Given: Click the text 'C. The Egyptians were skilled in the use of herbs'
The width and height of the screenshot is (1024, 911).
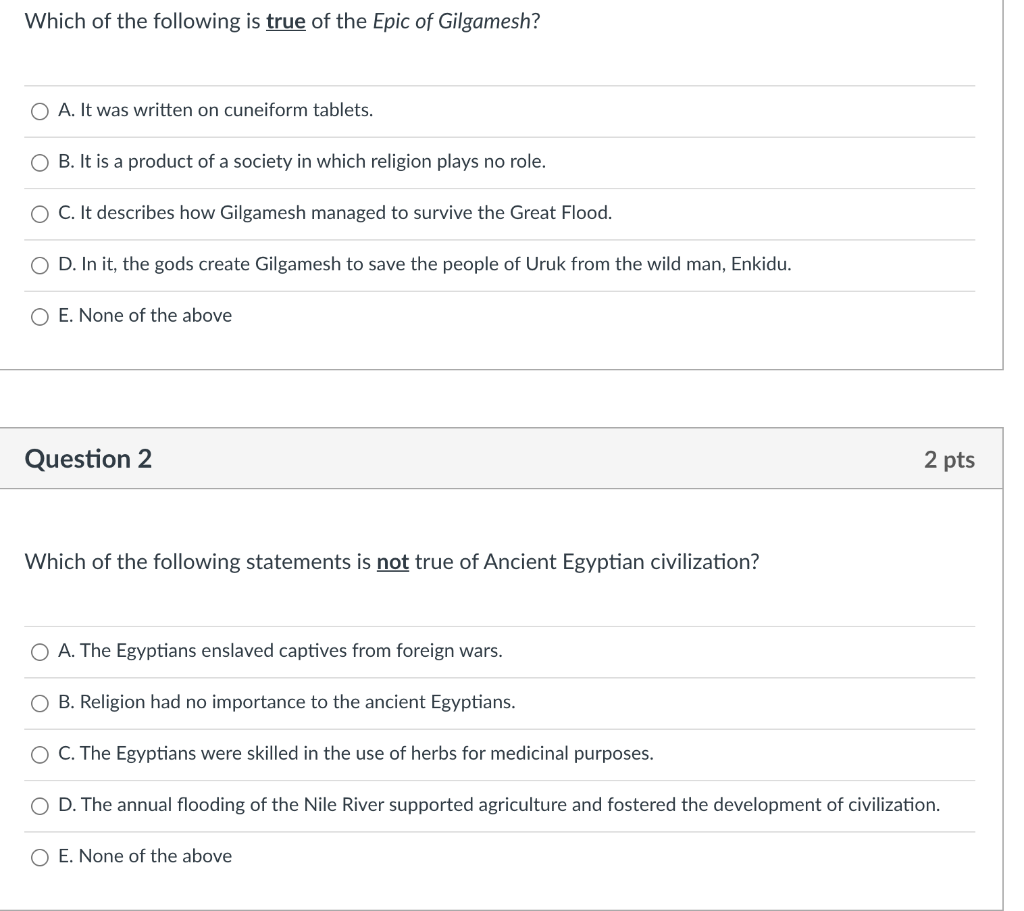Looking at the screenshot, I should coord(257,754).
